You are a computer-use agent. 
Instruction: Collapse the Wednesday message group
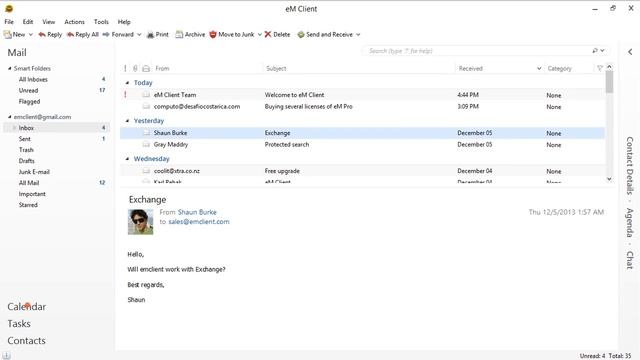coord(127,158)
